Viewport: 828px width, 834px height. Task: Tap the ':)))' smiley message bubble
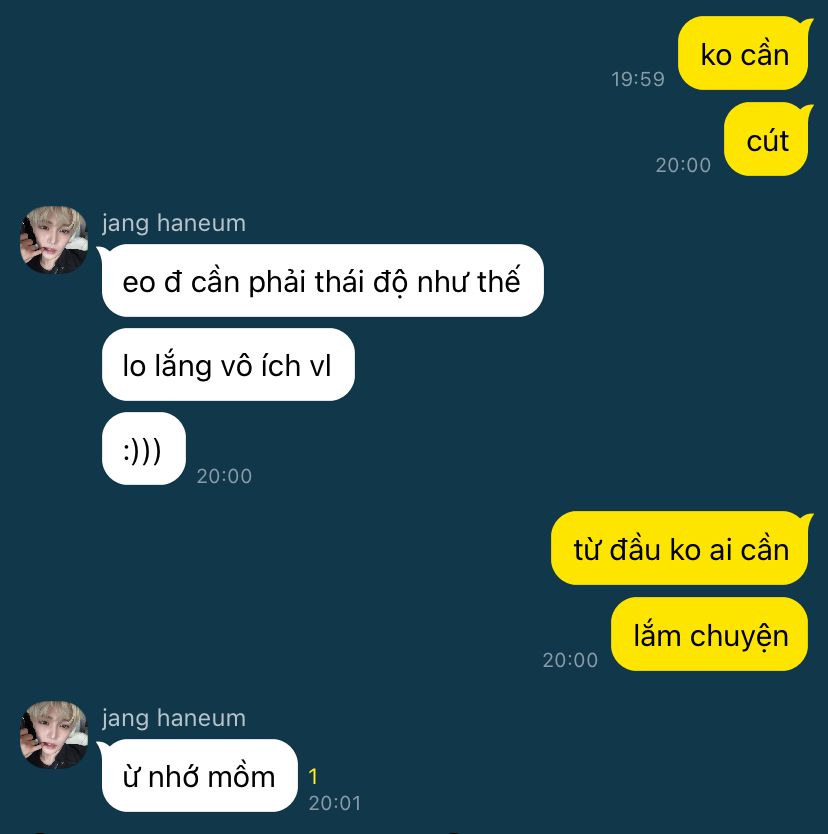144,448
